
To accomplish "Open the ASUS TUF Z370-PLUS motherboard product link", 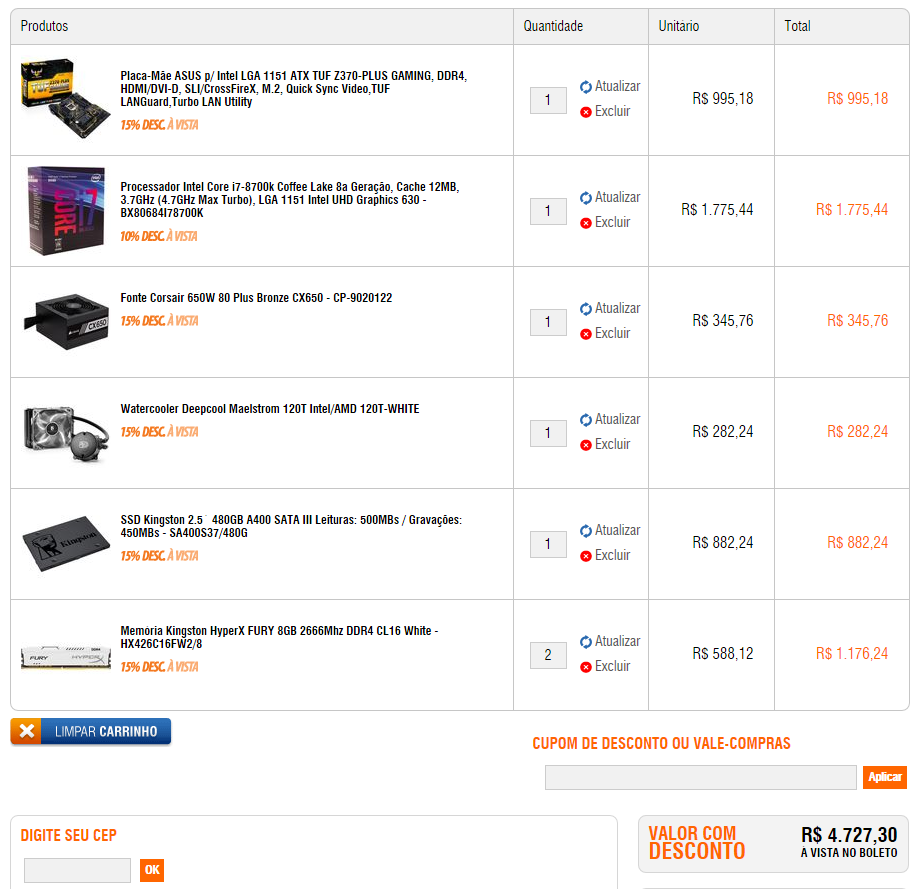I will tap(293, 89).
